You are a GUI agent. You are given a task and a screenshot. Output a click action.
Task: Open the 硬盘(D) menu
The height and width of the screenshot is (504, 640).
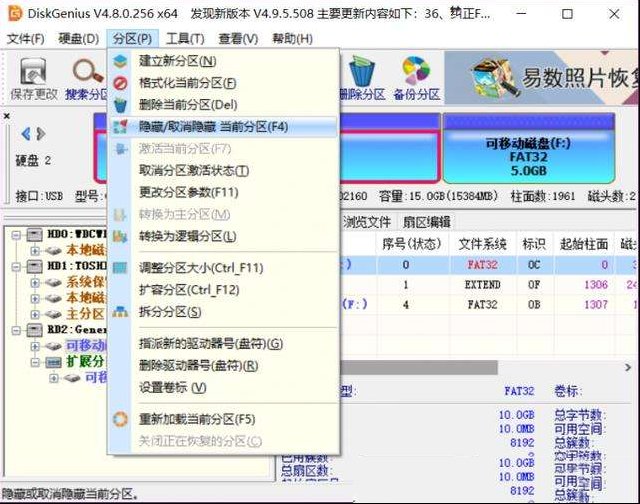coord(78,39)
